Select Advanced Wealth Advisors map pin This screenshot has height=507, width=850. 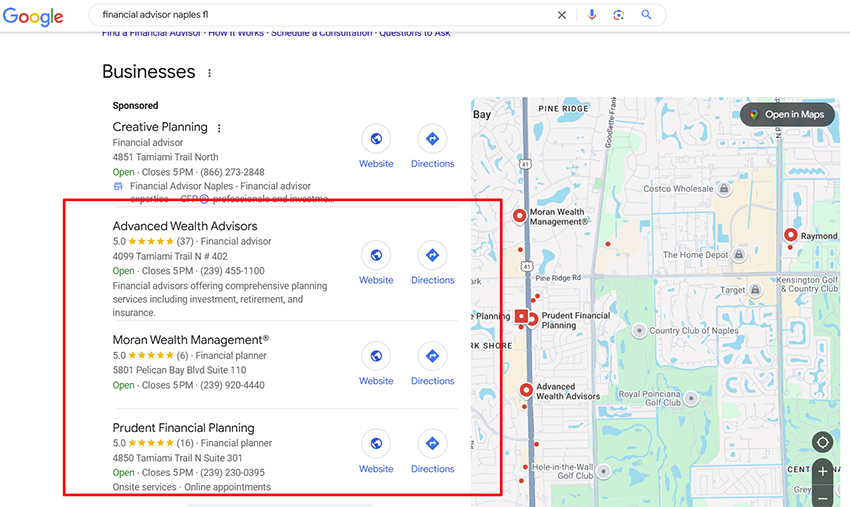point(526,390)
